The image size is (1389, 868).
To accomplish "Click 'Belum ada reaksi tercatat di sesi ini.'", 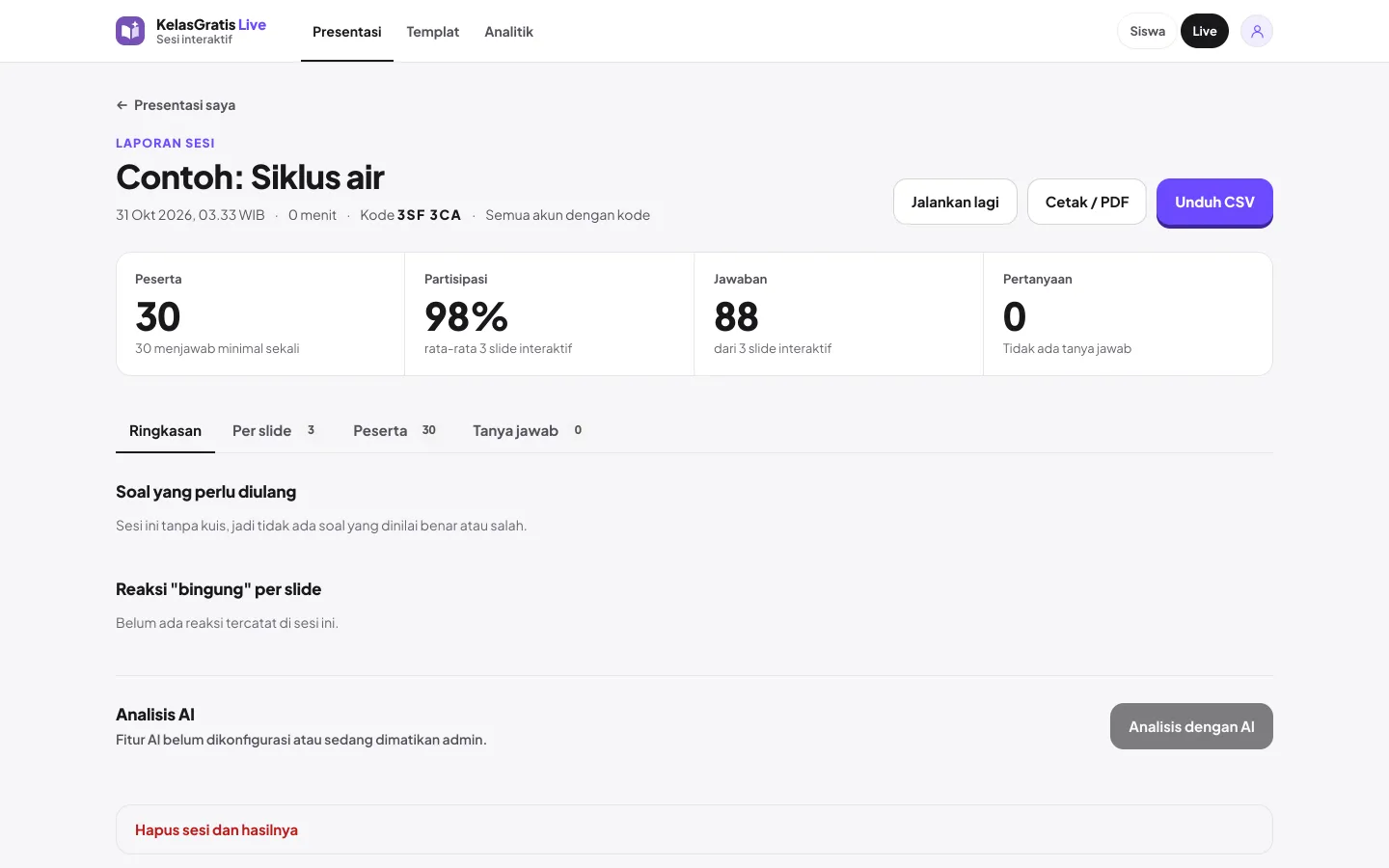I will (x=227, y=623).
